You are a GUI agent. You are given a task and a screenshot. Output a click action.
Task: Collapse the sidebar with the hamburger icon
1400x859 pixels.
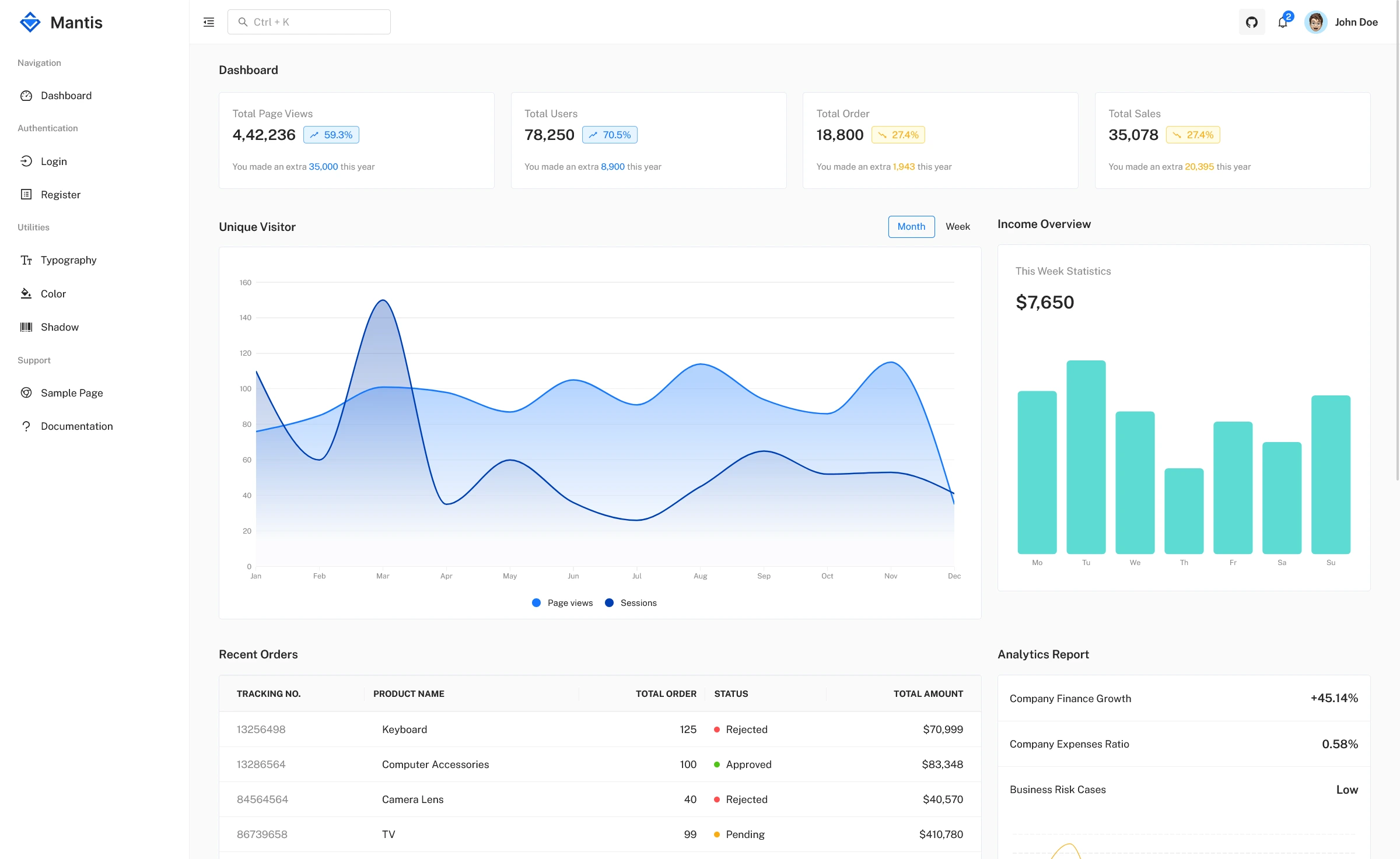(208, 22)
